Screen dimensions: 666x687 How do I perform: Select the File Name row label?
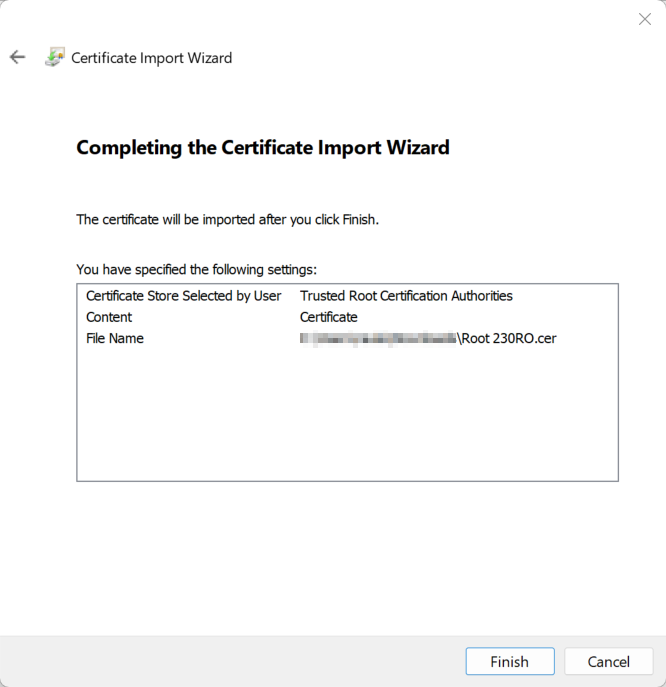click(x=115, y=338)
